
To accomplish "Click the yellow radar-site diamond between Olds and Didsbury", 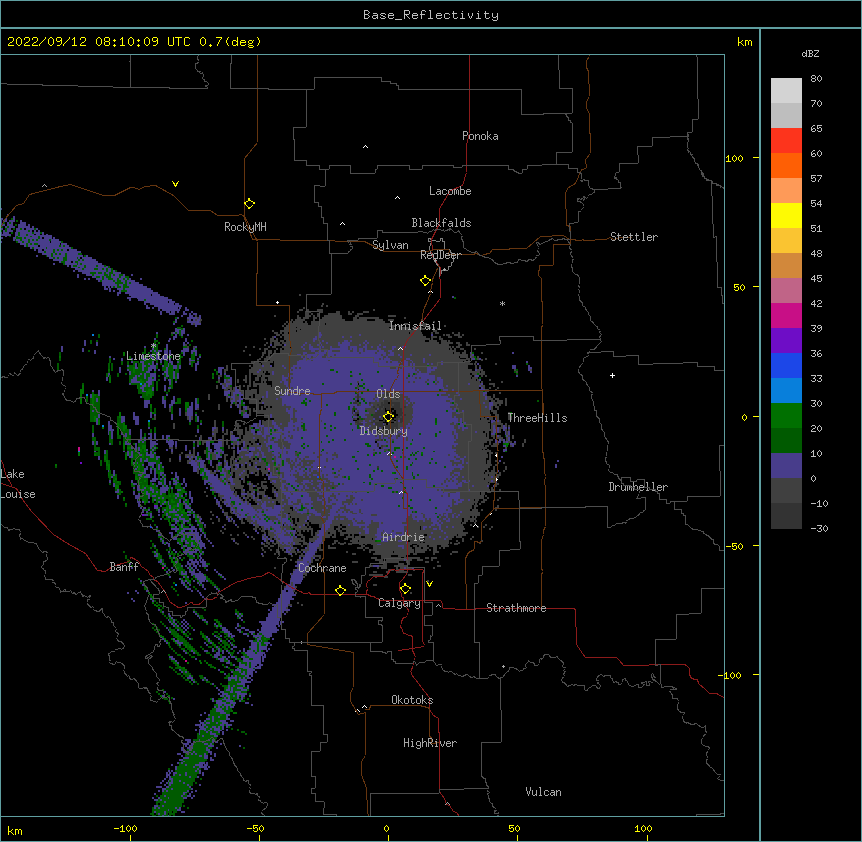I will [389, 417].
